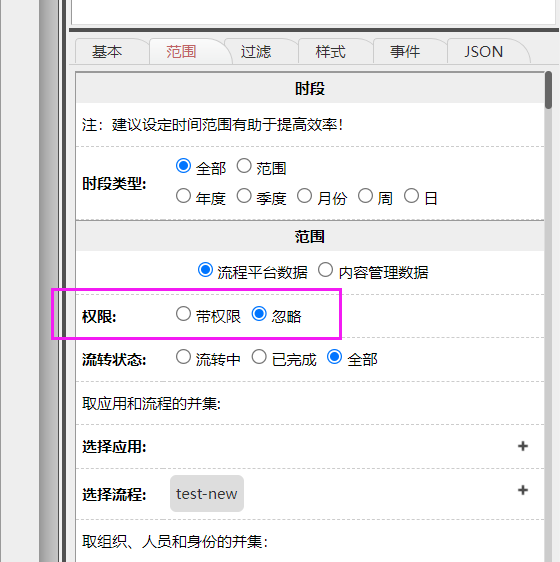Screen dimensions: 560x562
Task: Click the 范围 section header
Action: click(x=310, y=237)
